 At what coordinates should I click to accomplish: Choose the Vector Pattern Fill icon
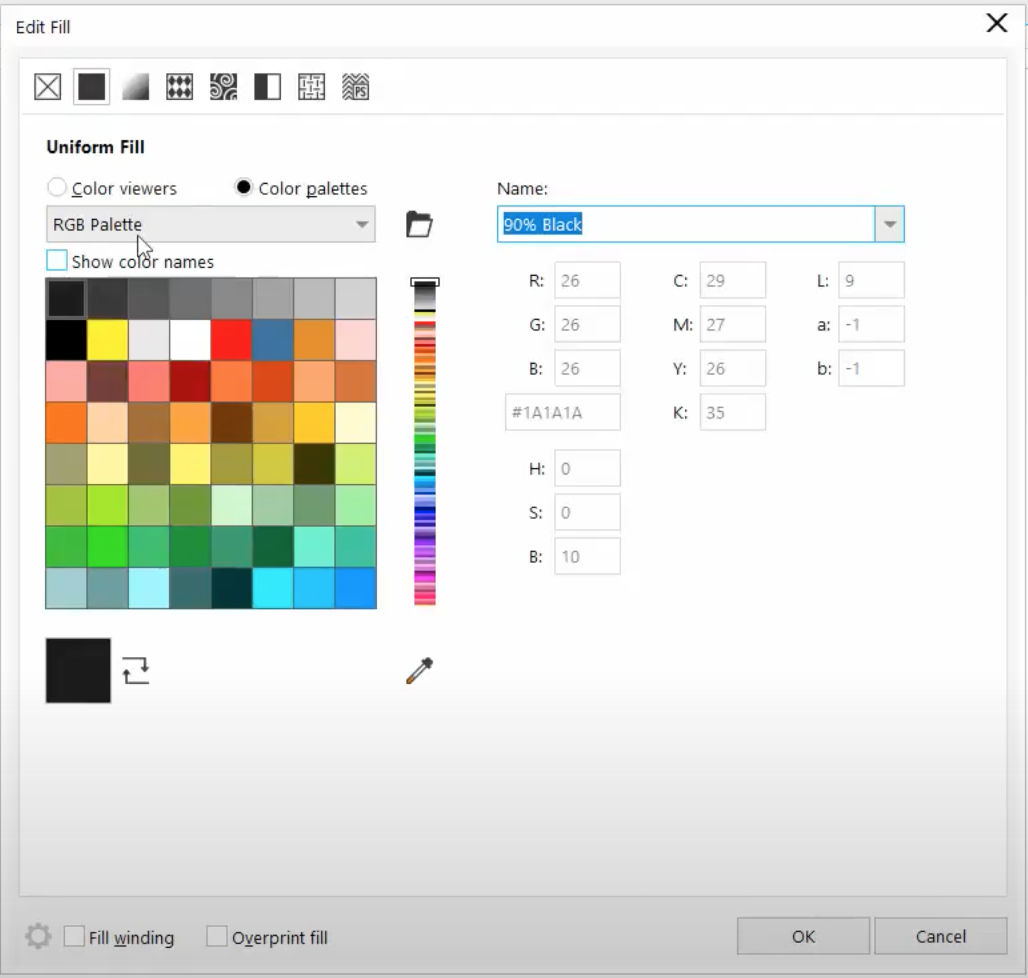point(179,87)
